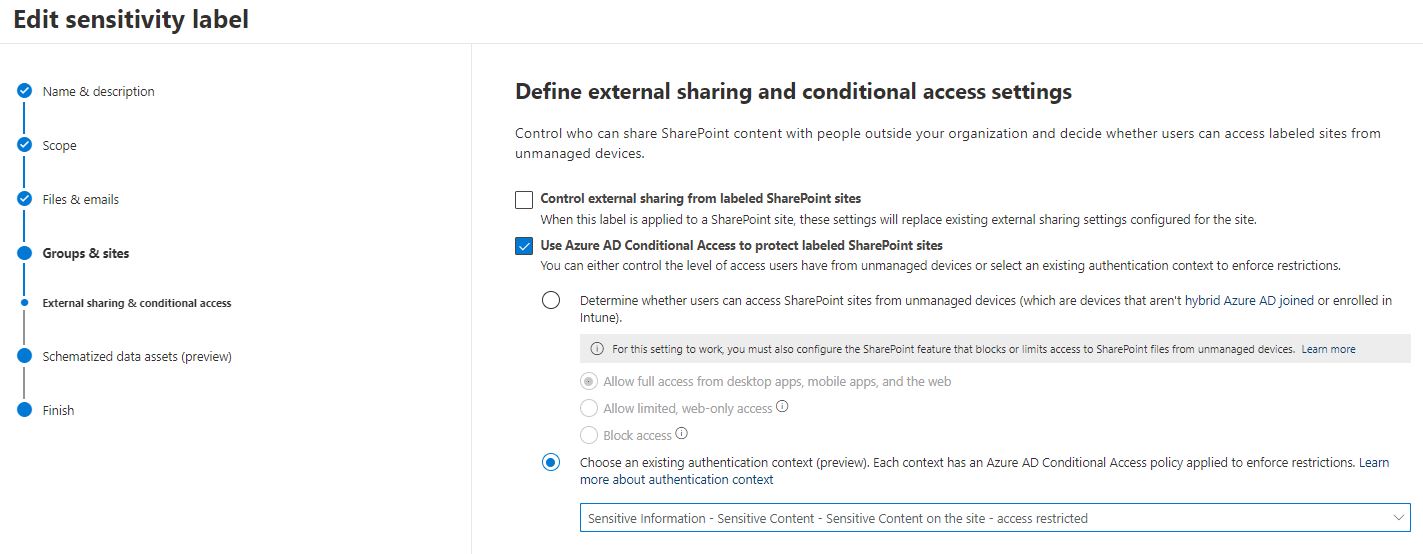Click the dropdown chevron arrow
This screenshot has width=1423, height=554.
(x=1397, y=518)
